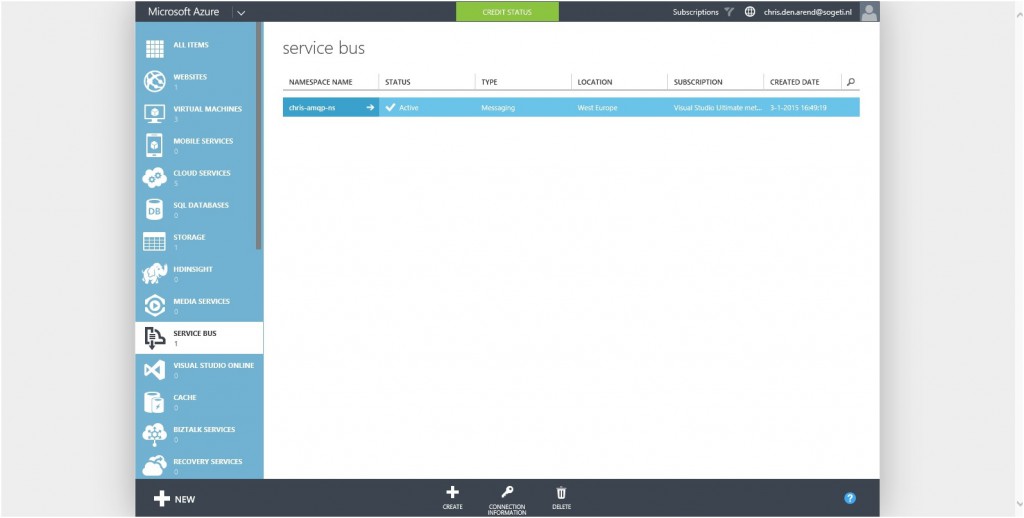Open SQL Databases DB icon
This screenshot has height=518, width=1024.
(155, 209)
